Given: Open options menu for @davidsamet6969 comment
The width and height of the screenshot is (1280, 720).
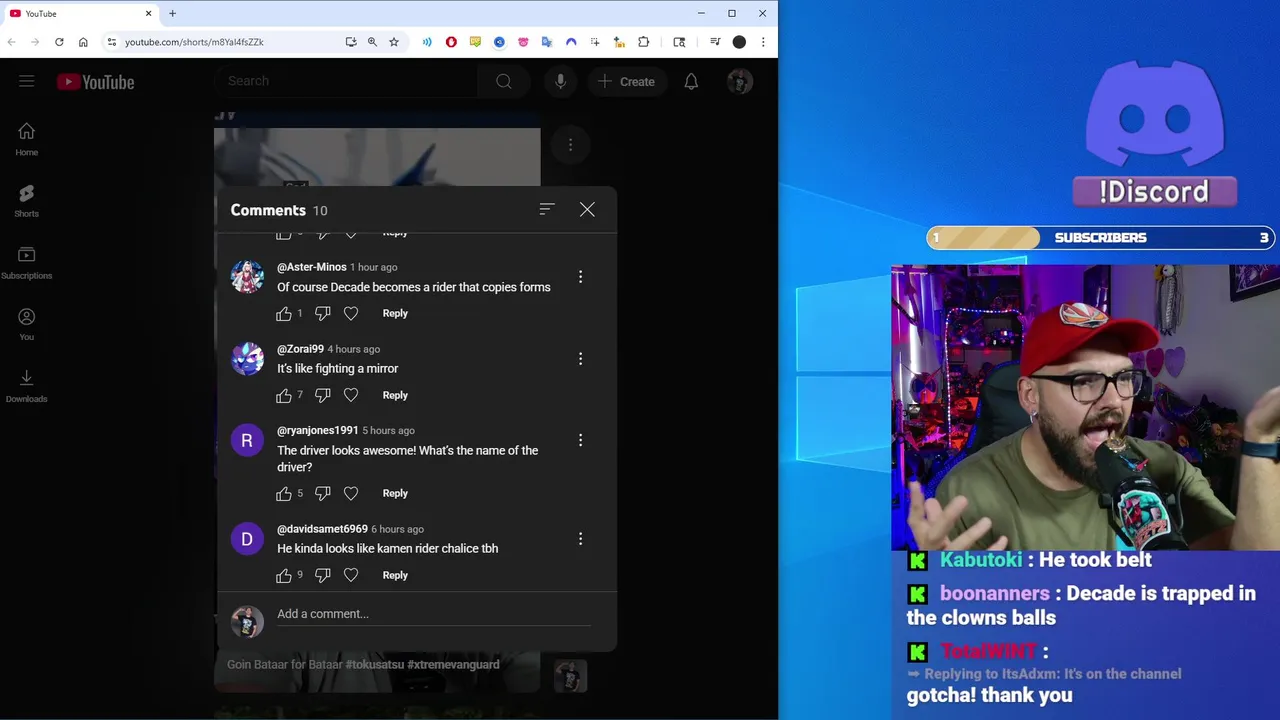Looking at the screenshot, I should pos(580,539).
